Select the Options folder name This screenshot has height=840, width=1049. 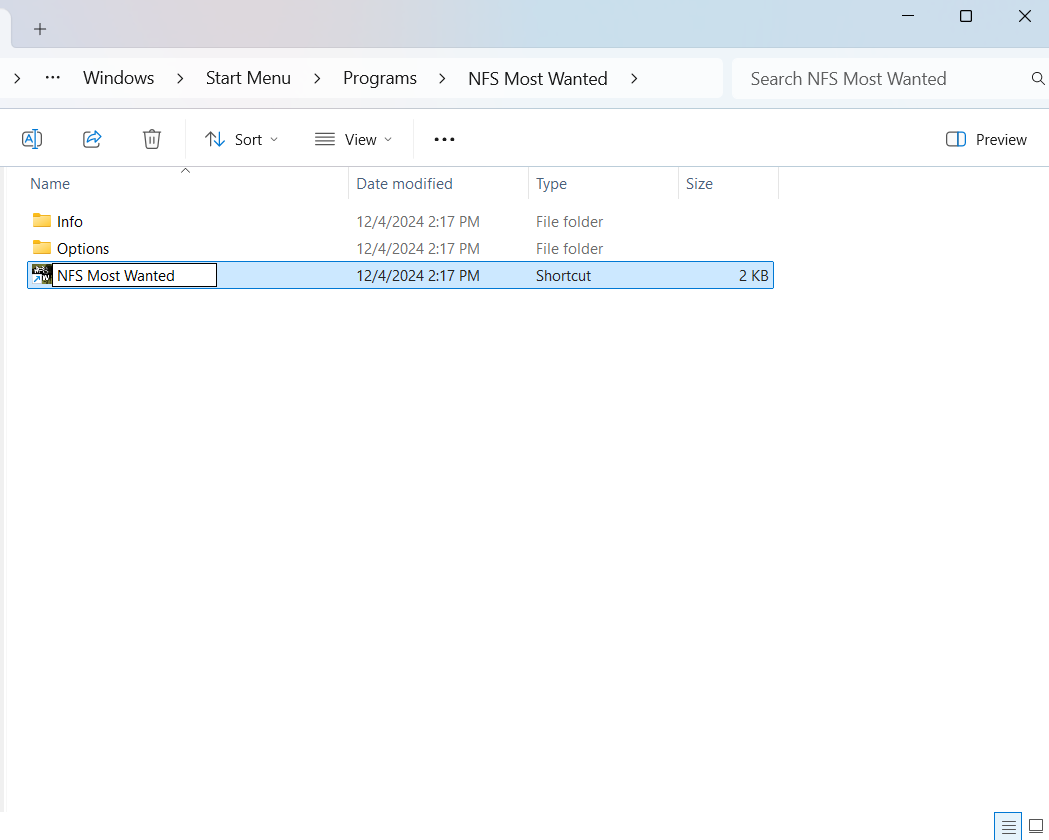point(83,249)
